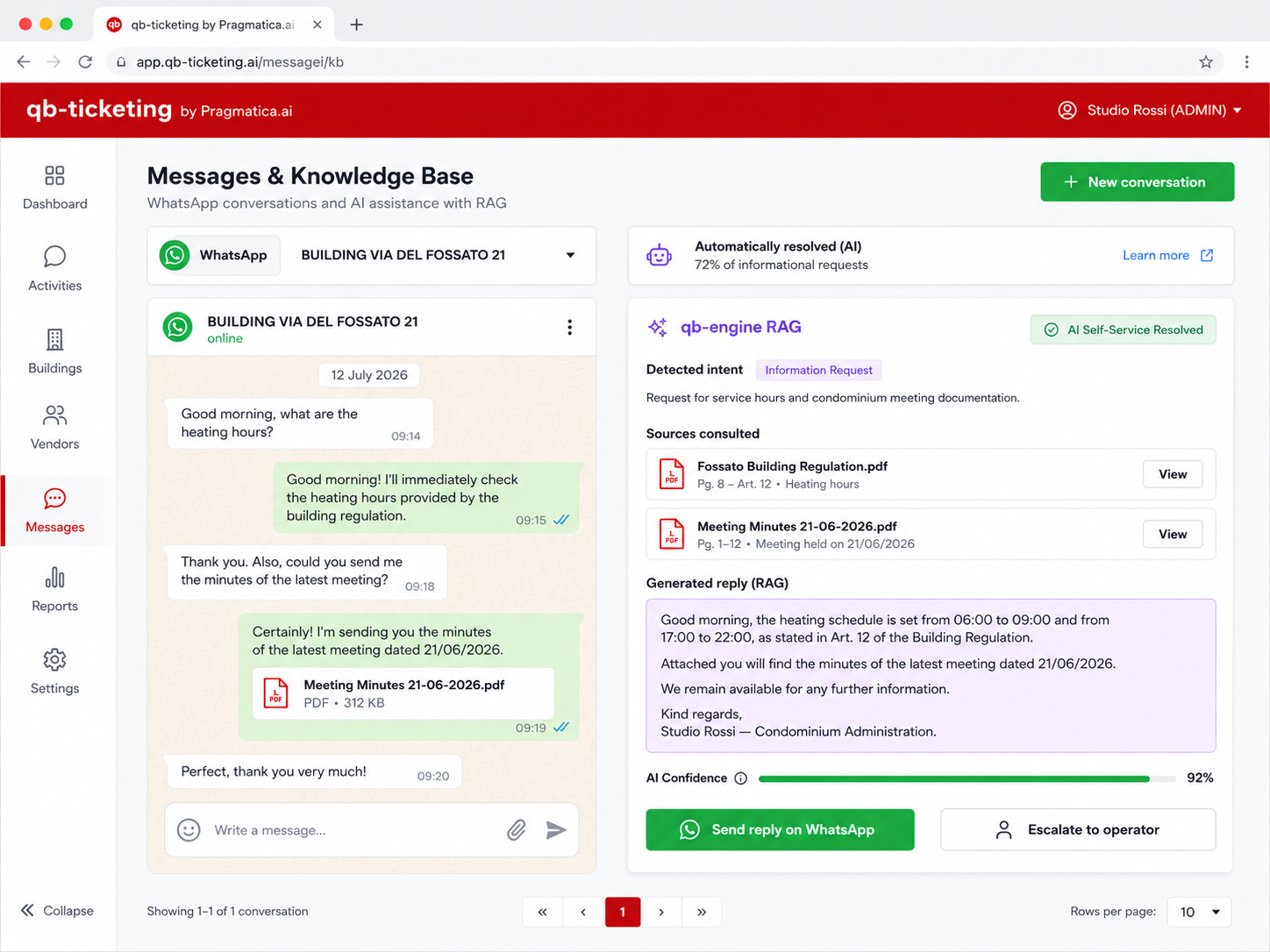Click the paperclip attachment icon
Viewport: 1270px width, 952px height.
pos(516,830)
